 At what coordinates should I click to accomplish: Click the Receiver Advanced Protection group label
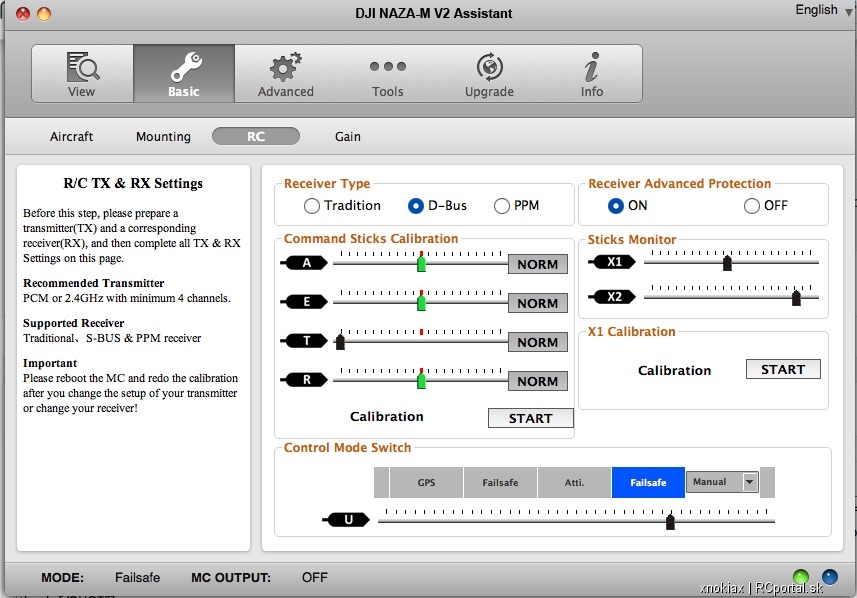tap(679, 184)
